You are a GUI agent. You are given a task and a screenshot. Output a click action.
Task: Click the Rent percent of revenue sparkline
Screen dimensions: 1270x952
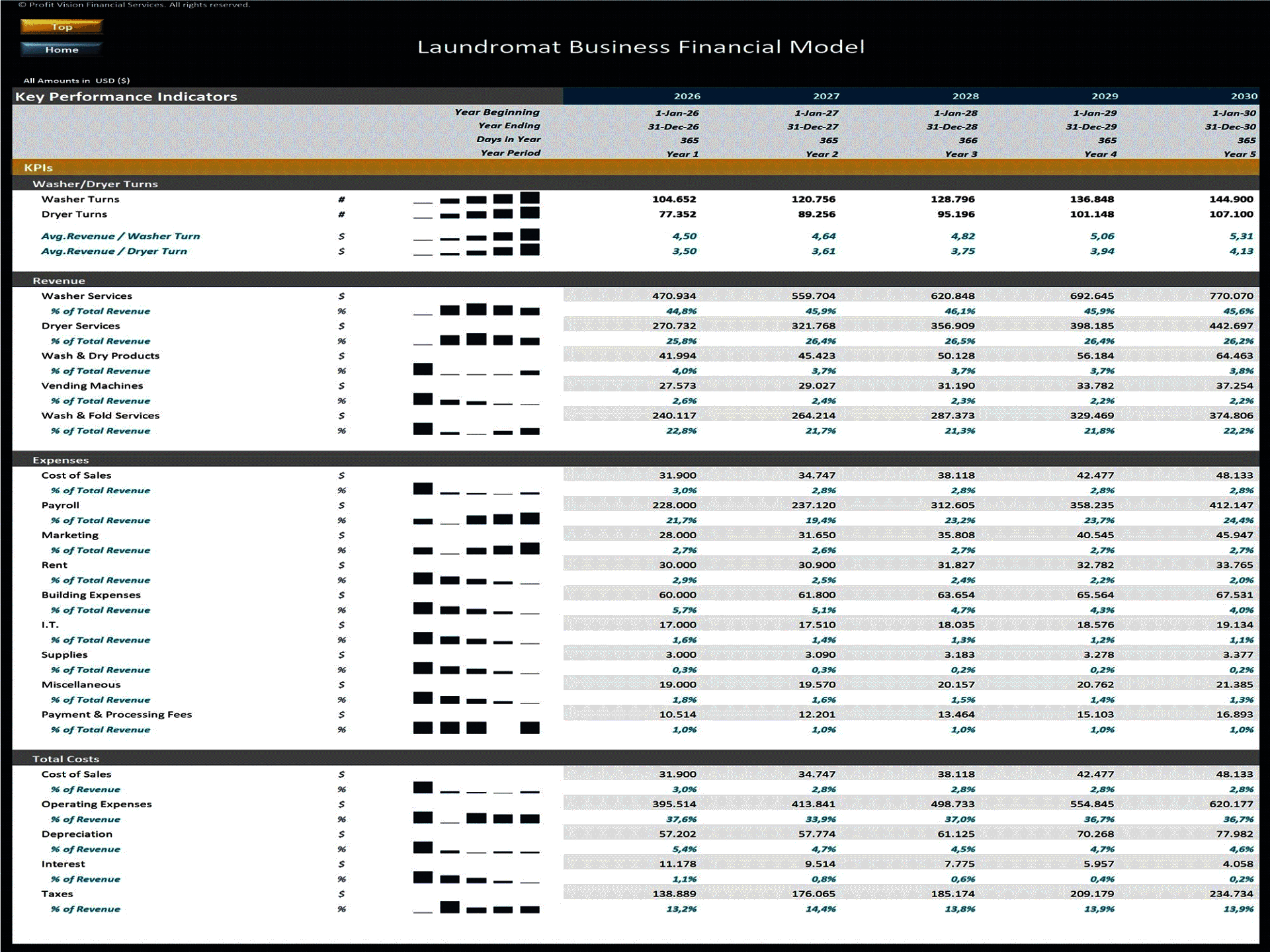[476, 580]
